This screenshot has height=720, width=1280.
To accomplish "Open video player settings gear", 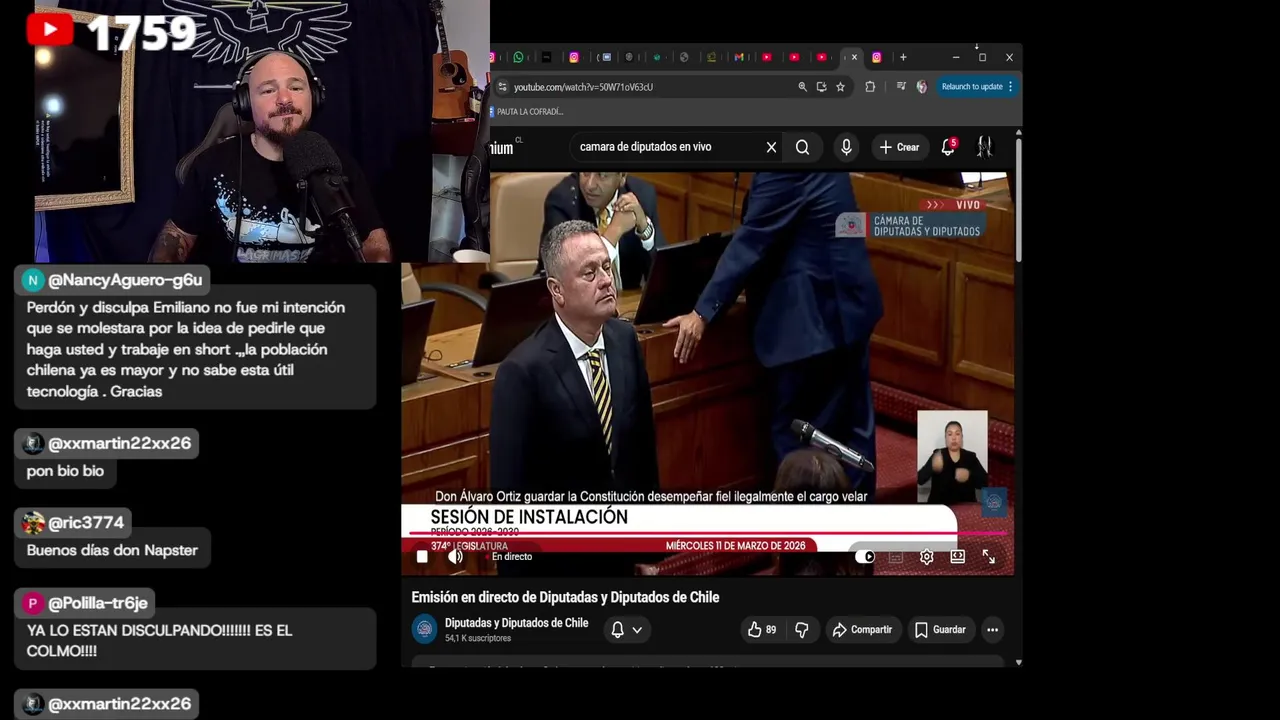I will coord(927,557).
